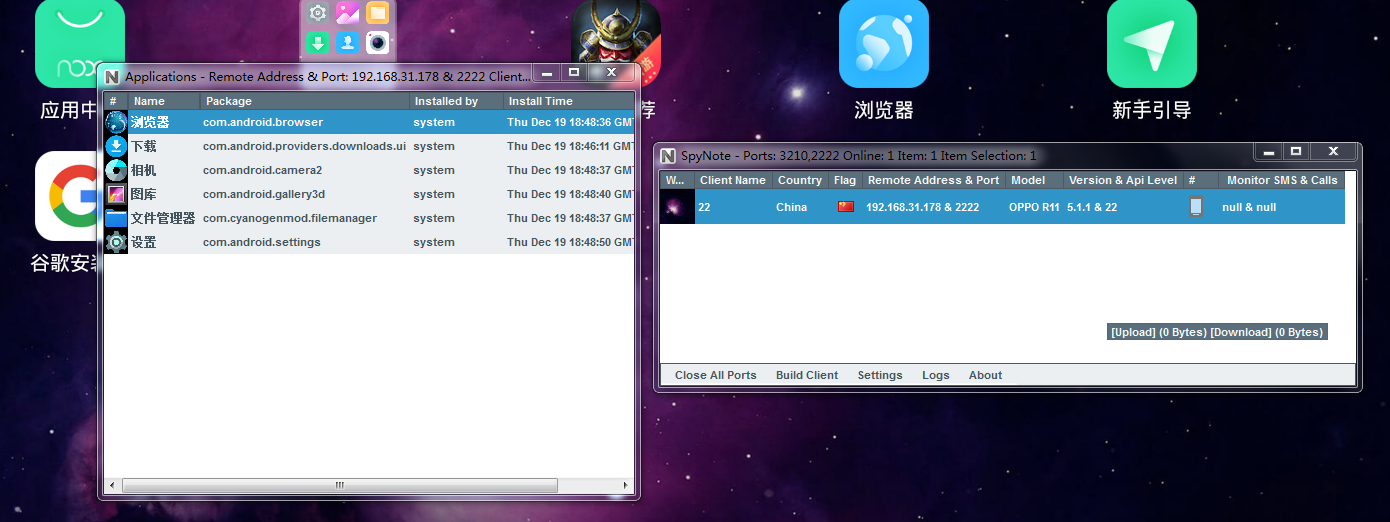Click the Client Name column header
The image size is (1390, 522).
click(x=733, y=180)
